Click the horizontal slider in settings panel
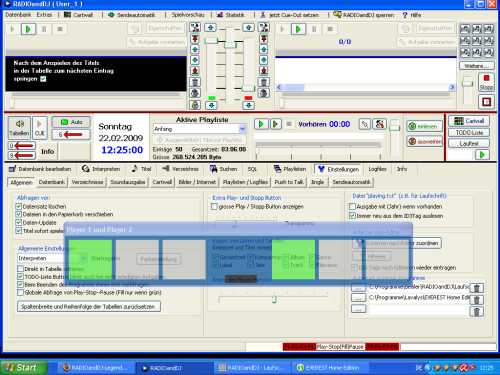The width and height of the screenshot is (500, 375). click(273, 299)
